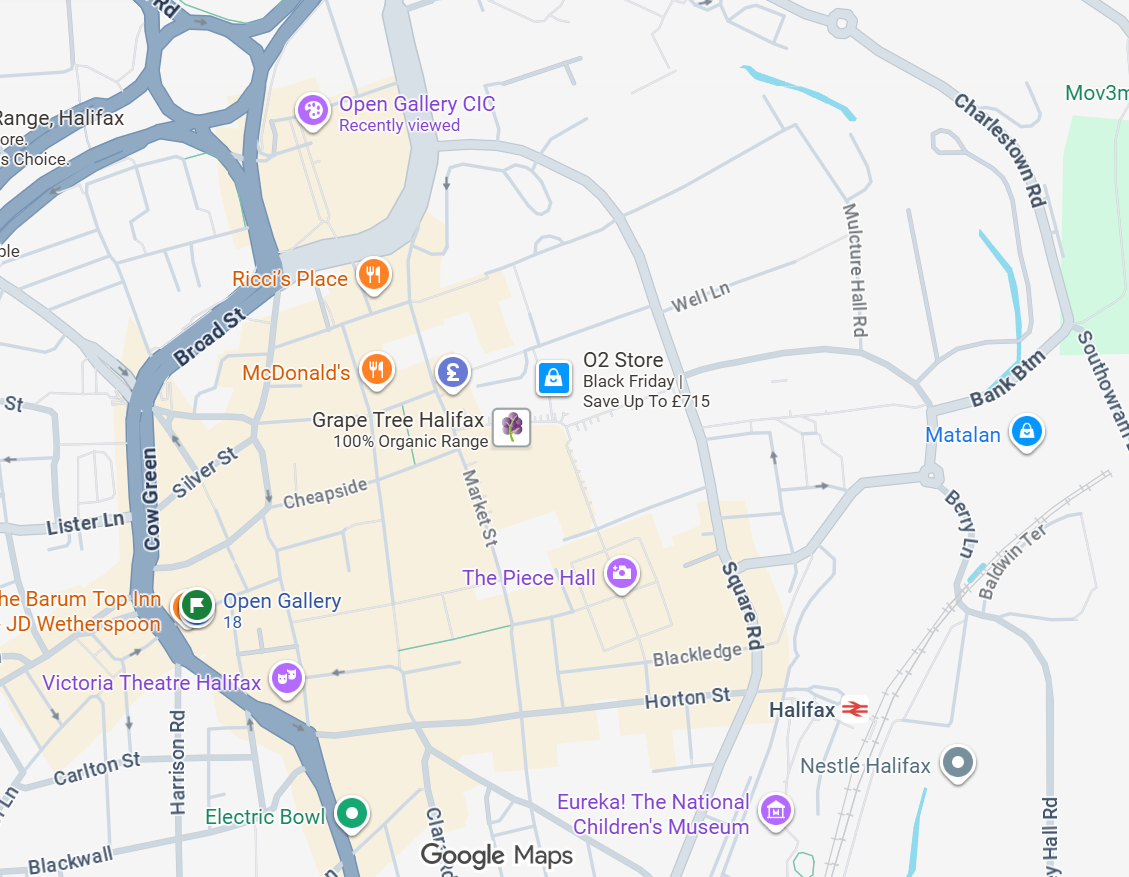1129x877 pixels.
Task: Click the pound sign ATM marker
Action: [453, 372]
